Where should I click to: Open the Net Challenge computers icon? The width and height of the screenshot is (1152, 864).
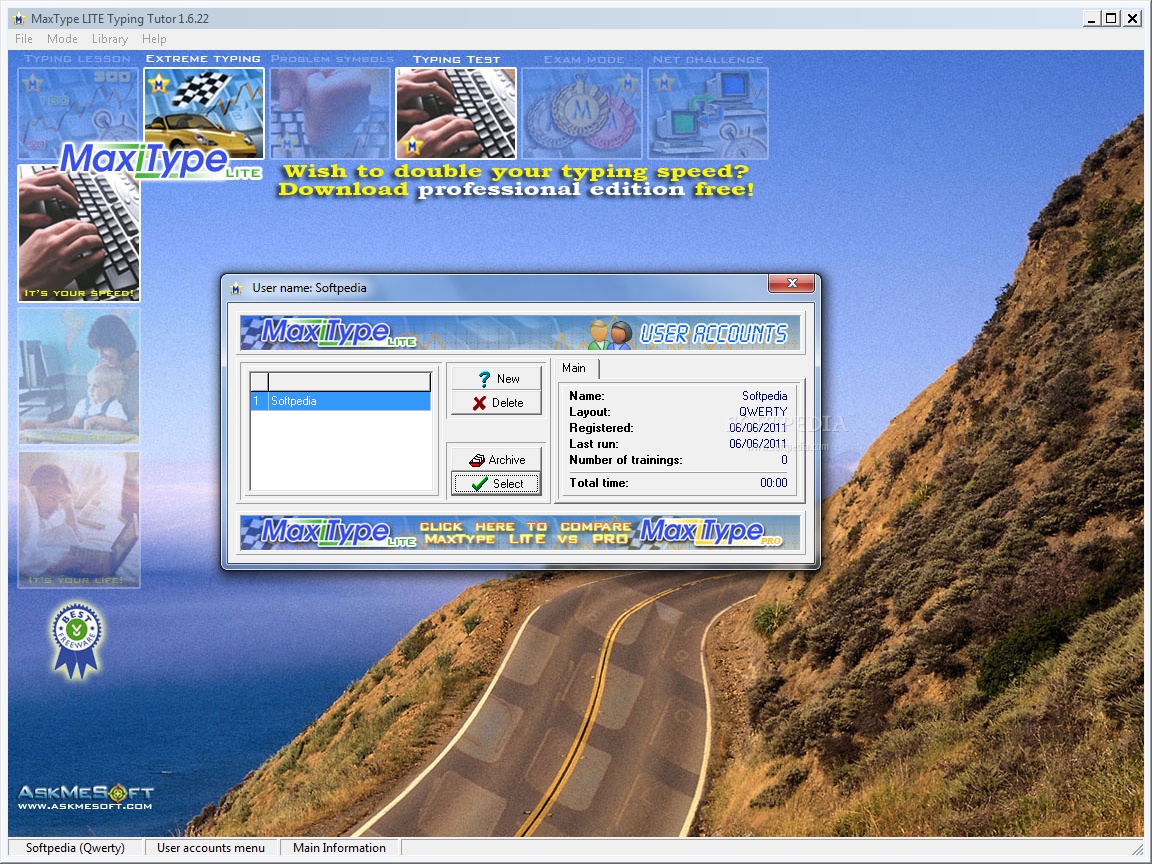pos(708,113)
